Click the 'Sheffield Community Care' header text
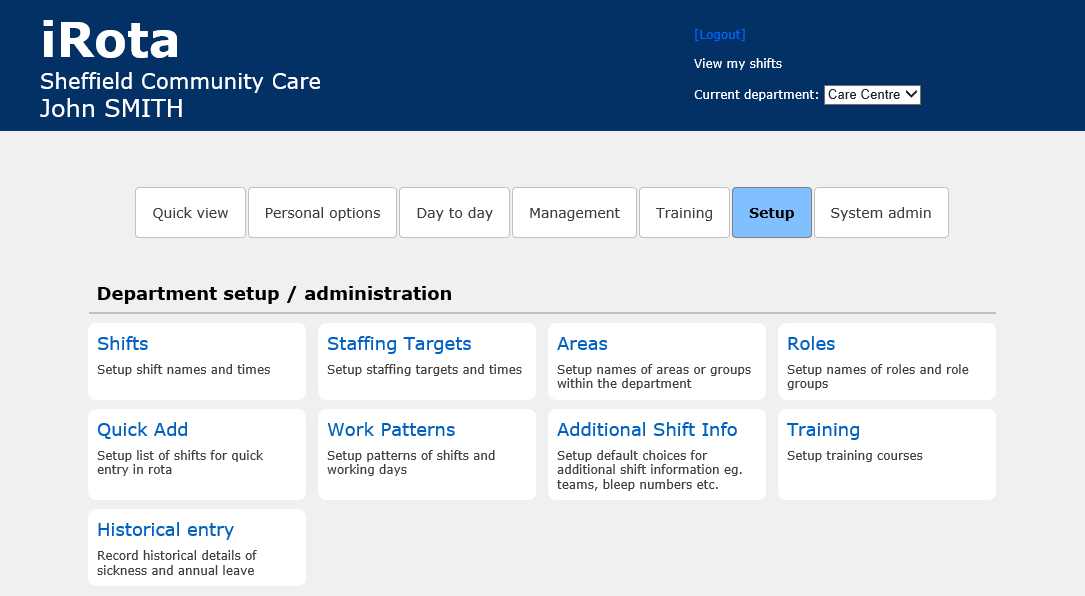Screen dimensions: 1085x596 [x=180, y=82]
